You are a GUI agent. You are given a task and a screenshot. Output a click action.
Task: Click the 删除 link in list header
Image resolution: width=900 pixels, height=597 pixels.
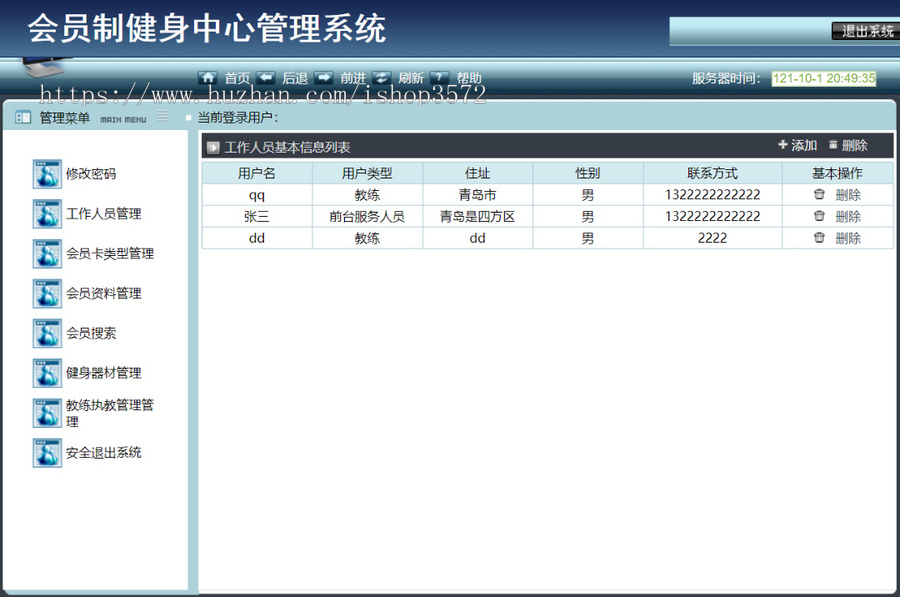pos(854,145)
